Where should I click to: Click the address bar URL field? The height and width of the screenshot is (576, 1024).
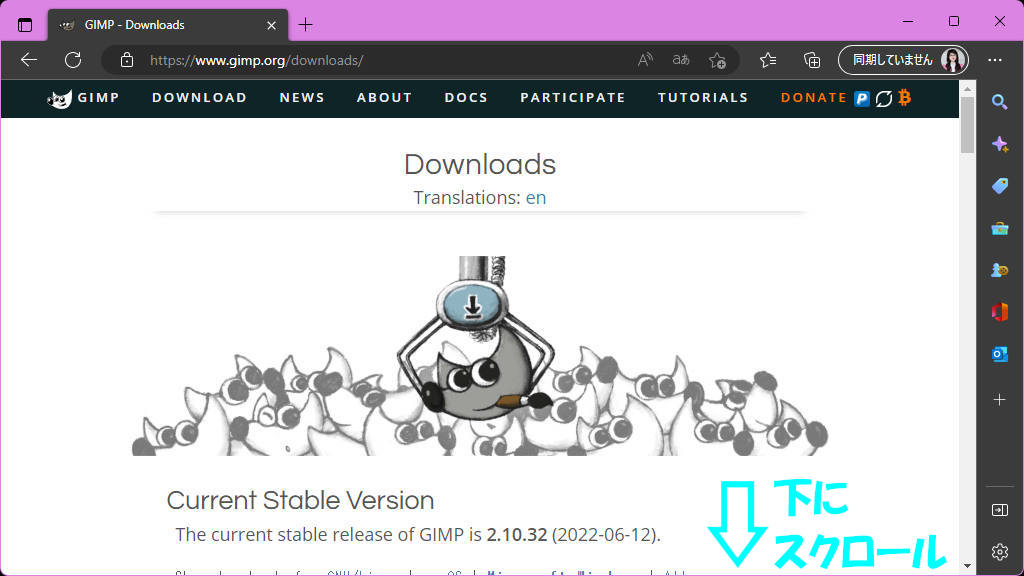[380, 60]
